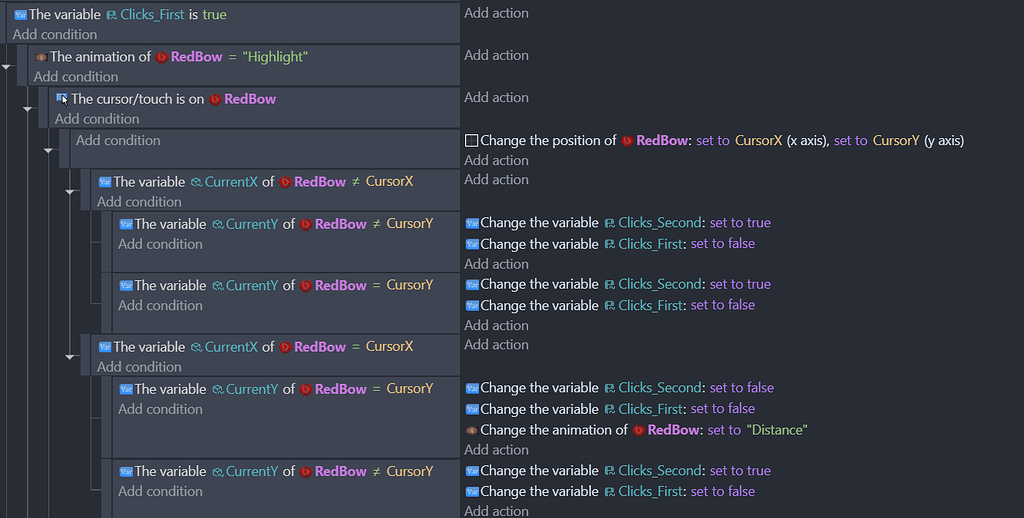Collapse the CurrentX = CursorX event arrow
This screenshot has width=1024, height=518.
click(70, 357)
